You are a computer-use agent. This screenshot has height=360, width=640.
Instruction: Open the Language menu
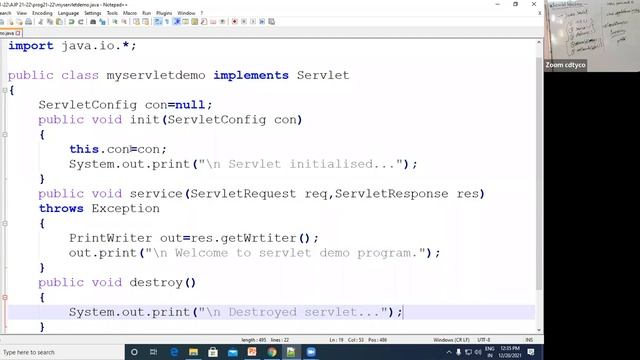tap(68, 13)
